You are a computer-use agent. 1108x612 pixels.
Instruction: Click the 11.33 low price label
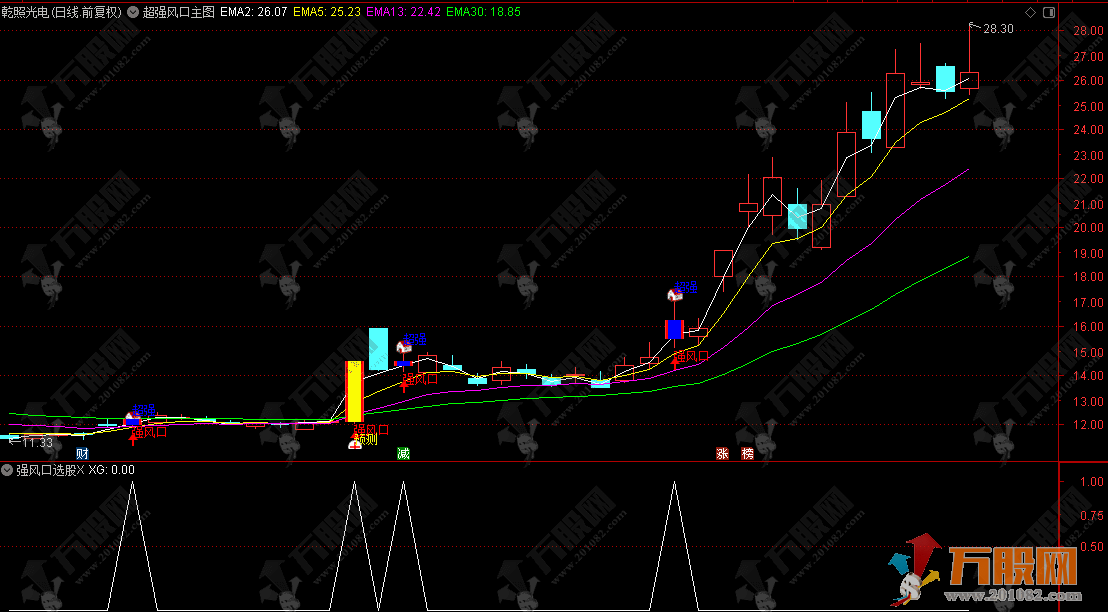coord(37,442)
